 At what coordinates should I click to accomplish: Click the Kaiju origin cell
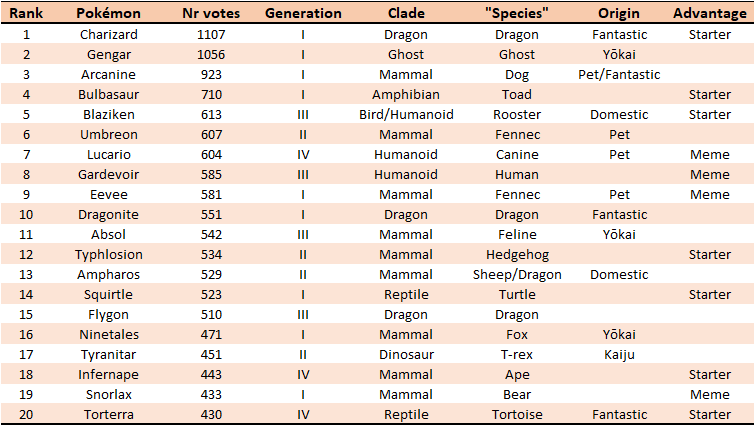pos(619,354)
